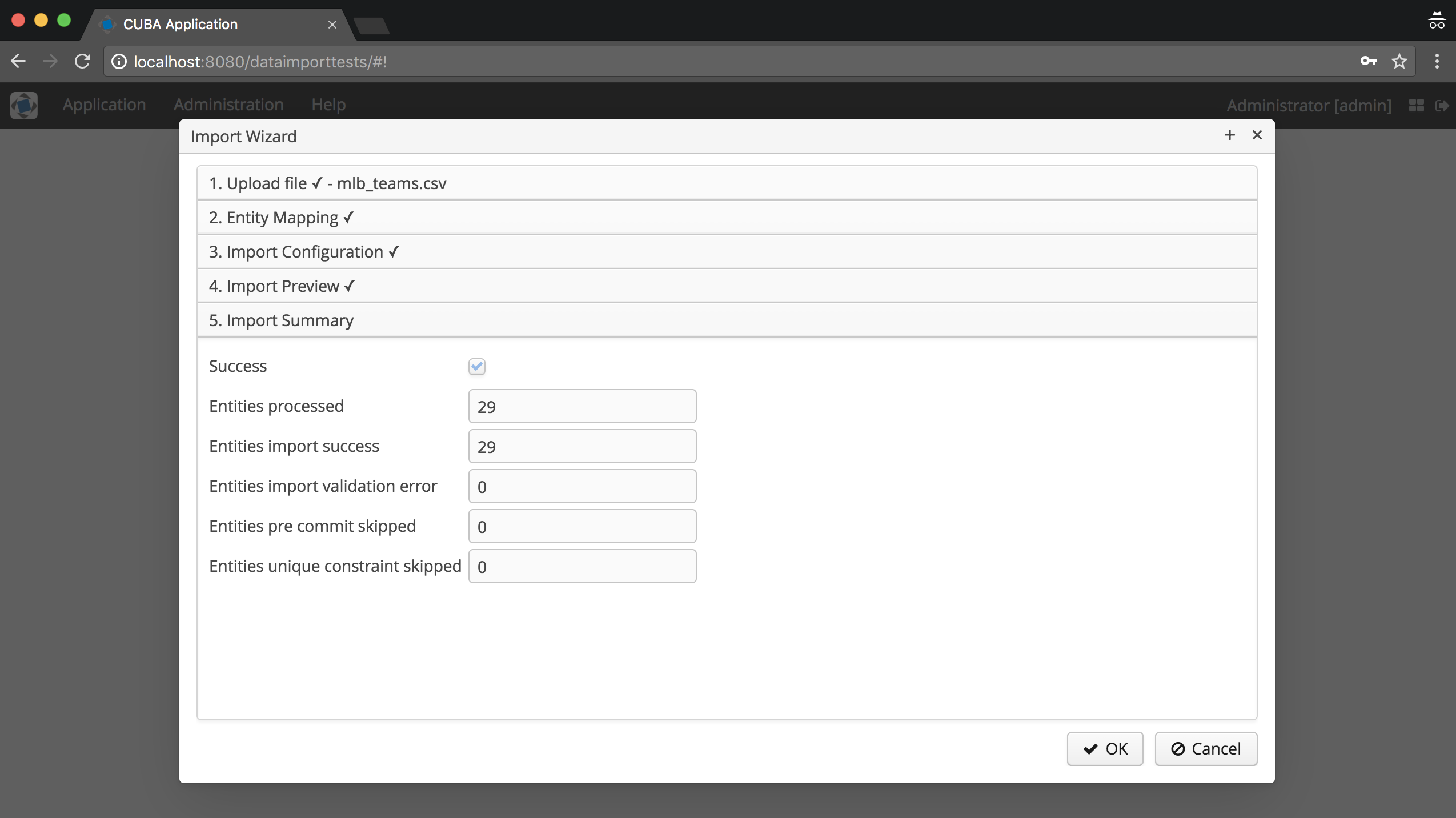Select the CUBA Application browser tab
This screenshot has width=1456, height=818.
coord(217,25)
